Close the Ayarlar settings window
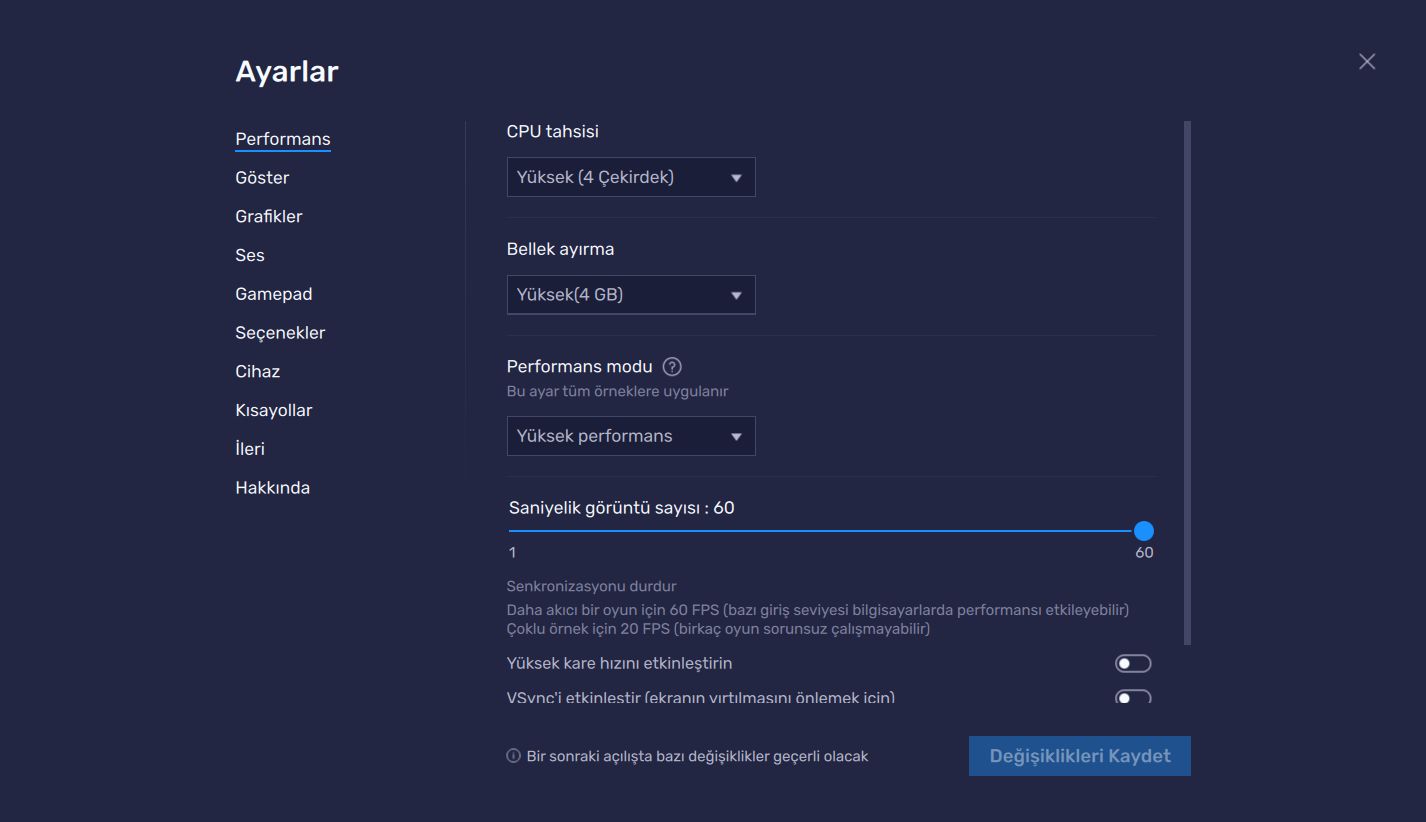The height and width of the screenshot is (822, 1426). pyautogui.click(x=1367, y=61)
